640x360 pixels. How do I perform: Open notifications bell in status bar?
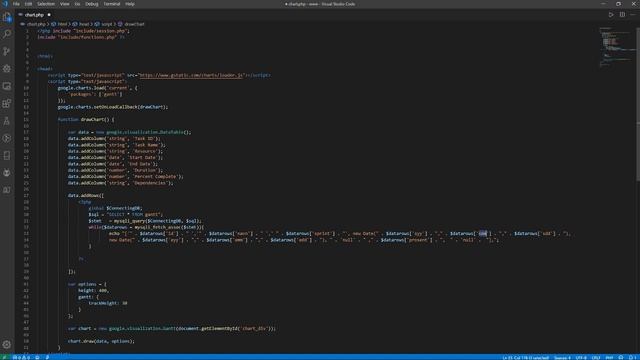click(x=632, y=357)
